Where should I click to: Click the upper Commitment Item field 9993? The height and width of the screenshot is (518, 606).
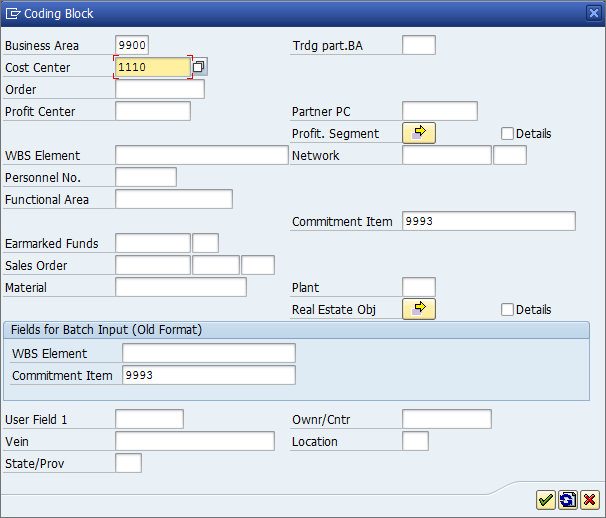pyautogui.click(x=489, y=222)
